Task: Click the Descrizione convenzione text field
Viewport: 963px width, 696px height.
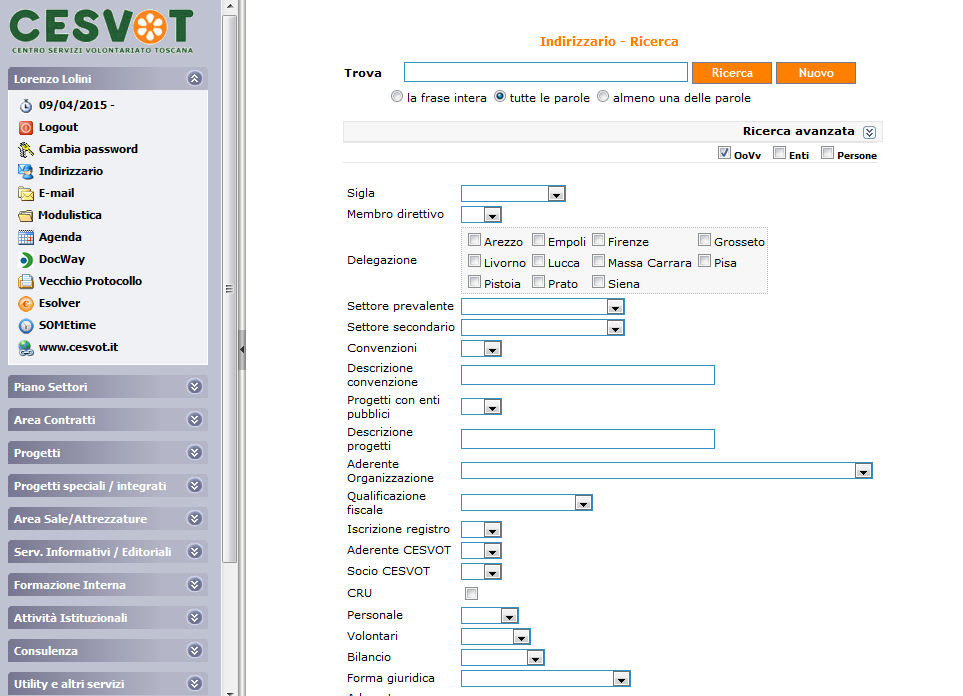Action: [588, 375]
